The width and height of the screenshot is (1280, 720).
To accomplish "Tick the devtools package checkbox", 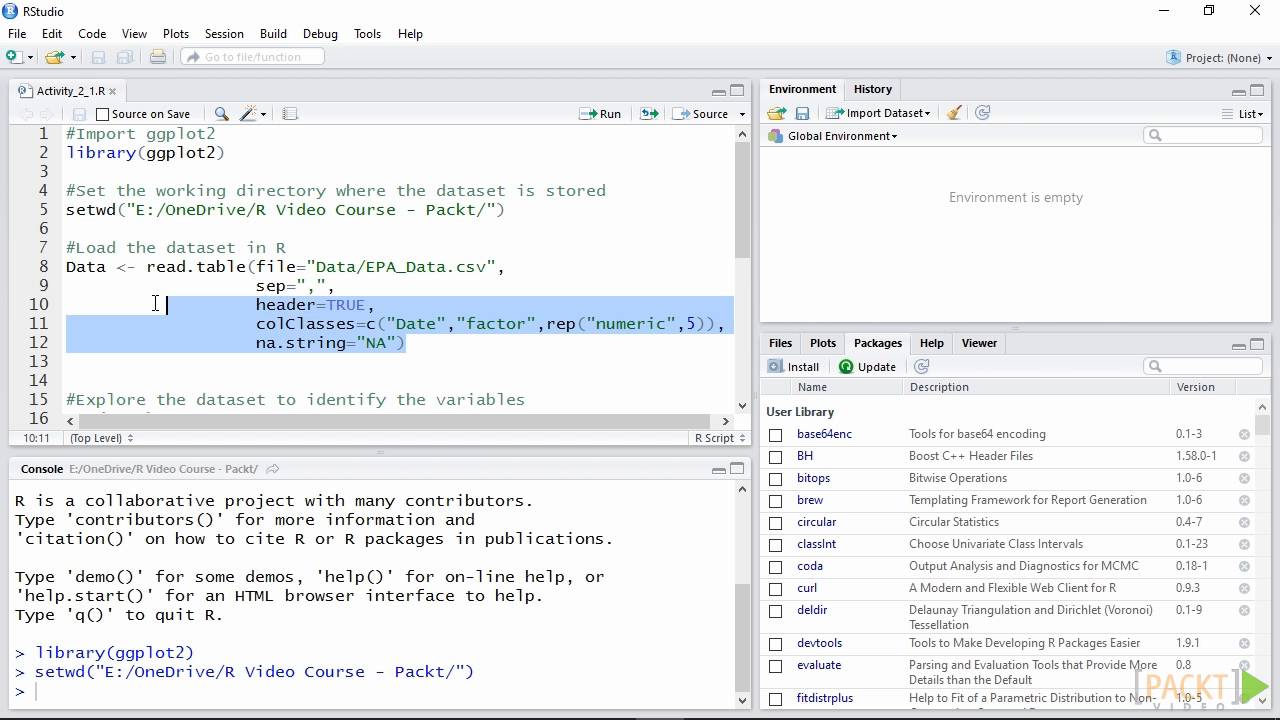I will click(x=776, y=643).
